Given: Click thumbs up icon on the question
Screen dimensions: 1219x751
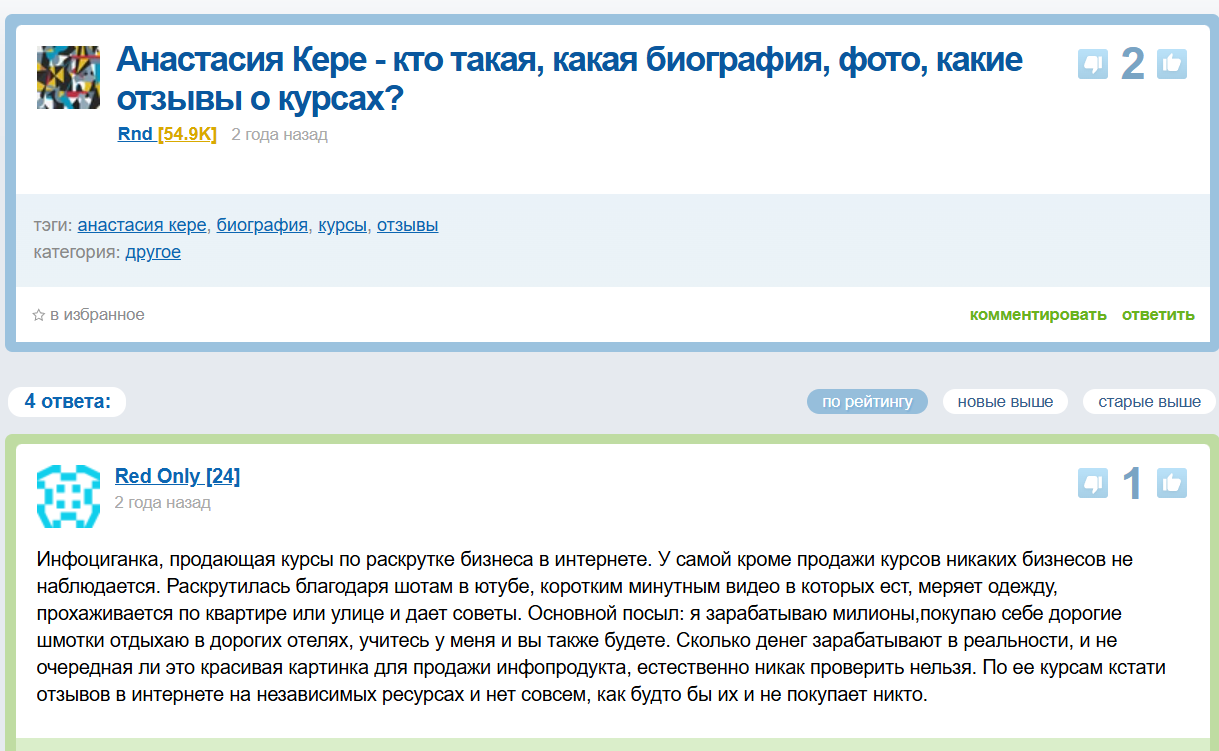Looking at the screenshot, I should [1172, 64].
